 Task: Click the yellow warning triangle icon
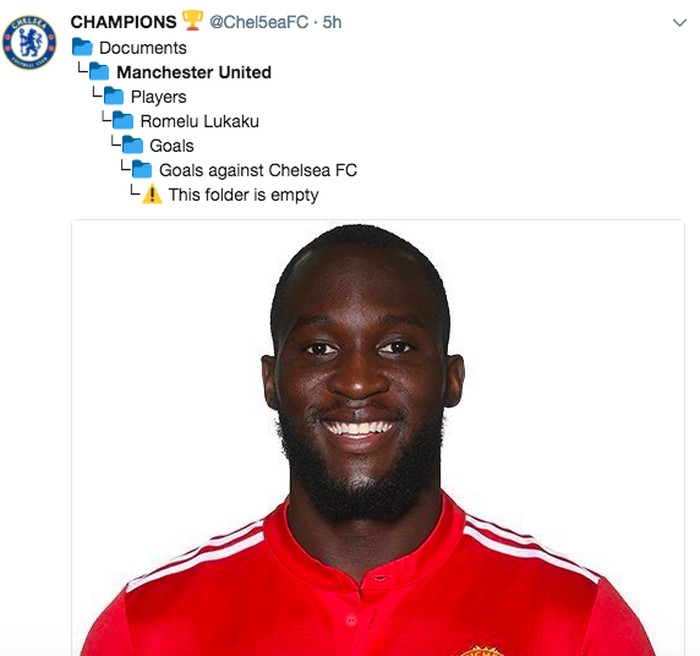coord(152,194)
